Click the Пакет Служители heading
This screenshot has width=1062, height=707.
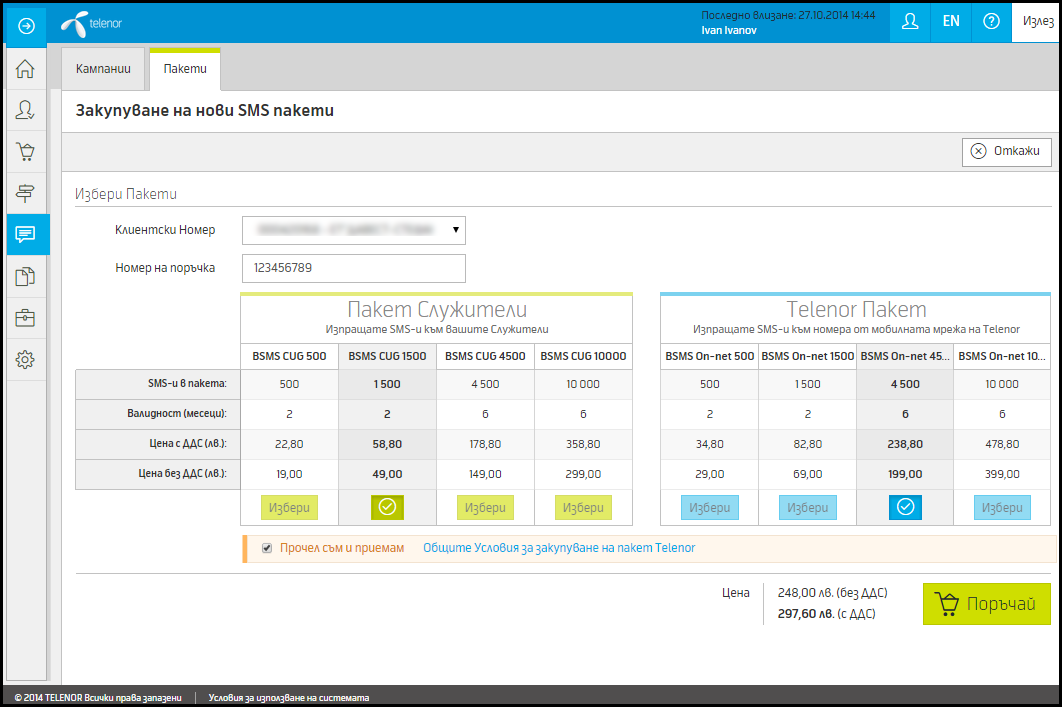pos(437,309)
